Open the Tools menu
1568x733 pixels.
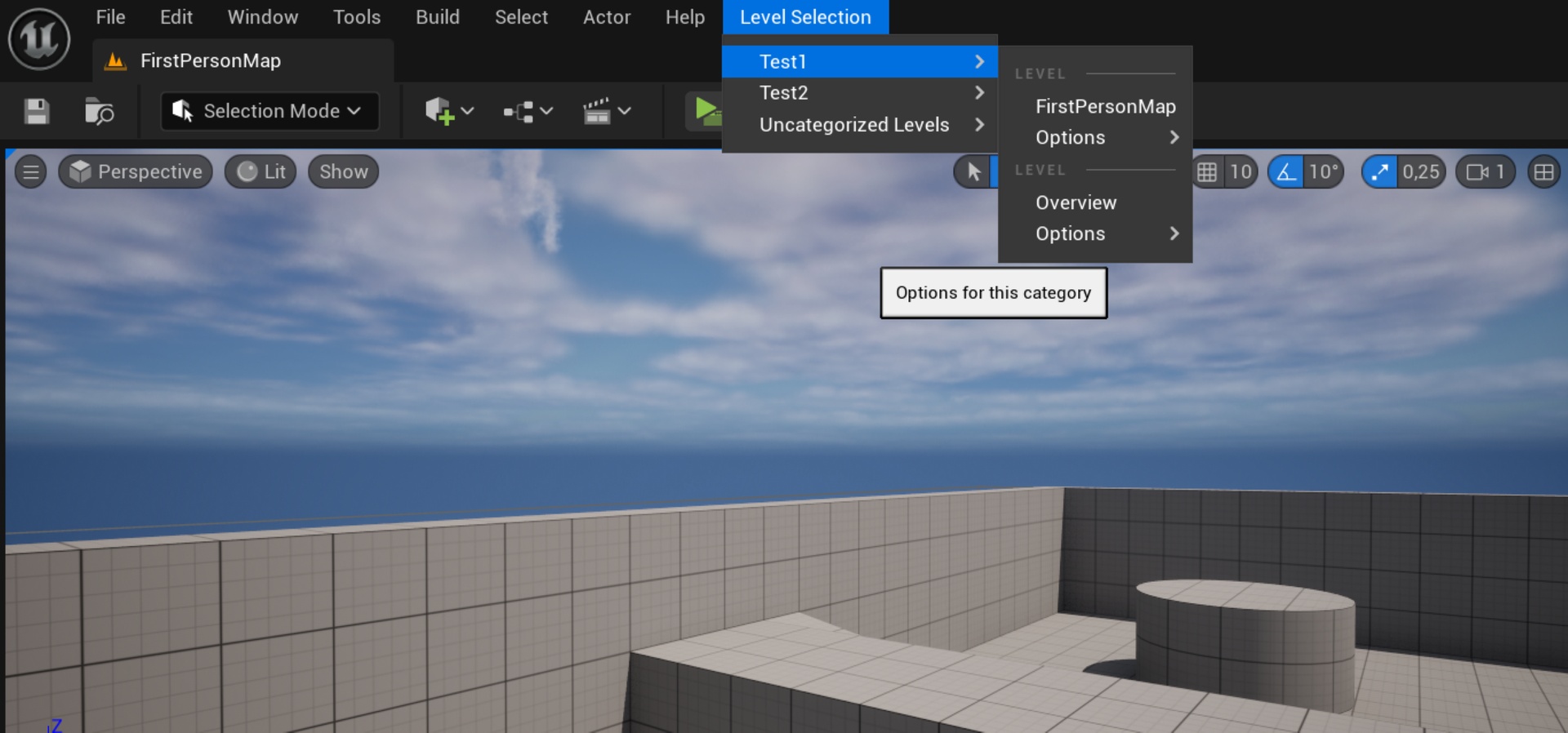357,17
